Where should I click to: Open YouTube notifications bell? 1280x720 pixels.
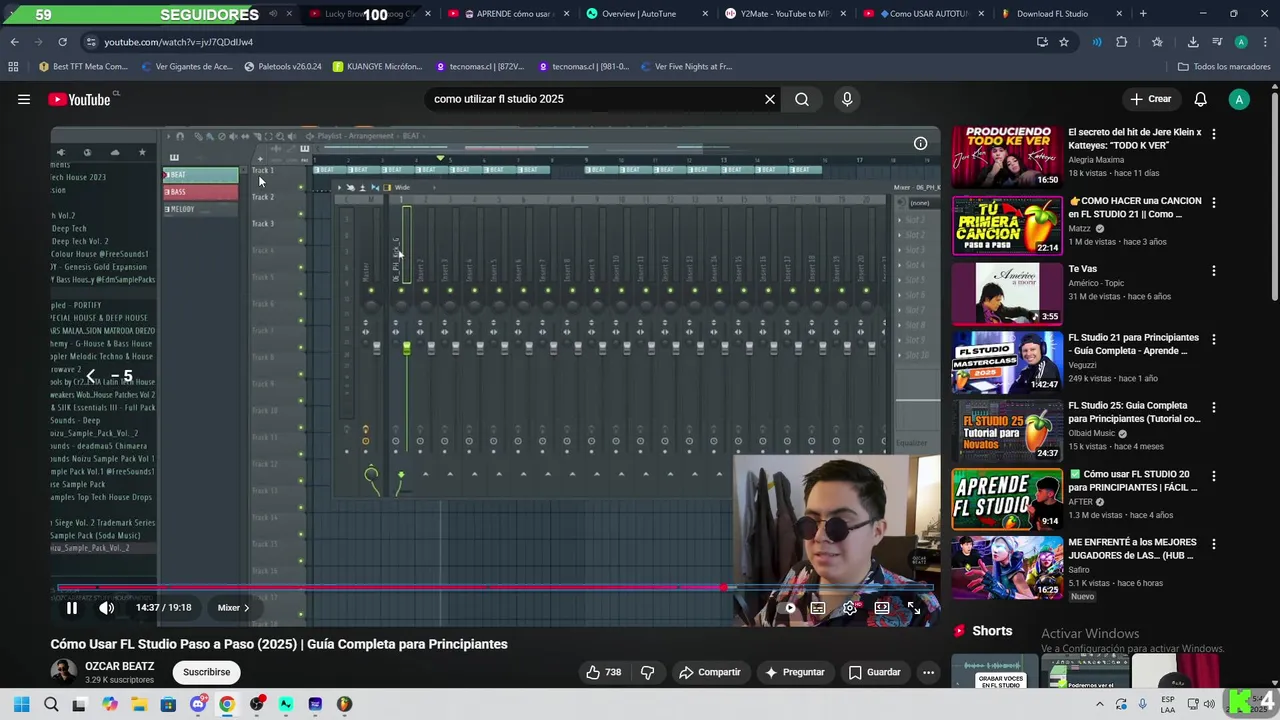[x=1200, y=99]
